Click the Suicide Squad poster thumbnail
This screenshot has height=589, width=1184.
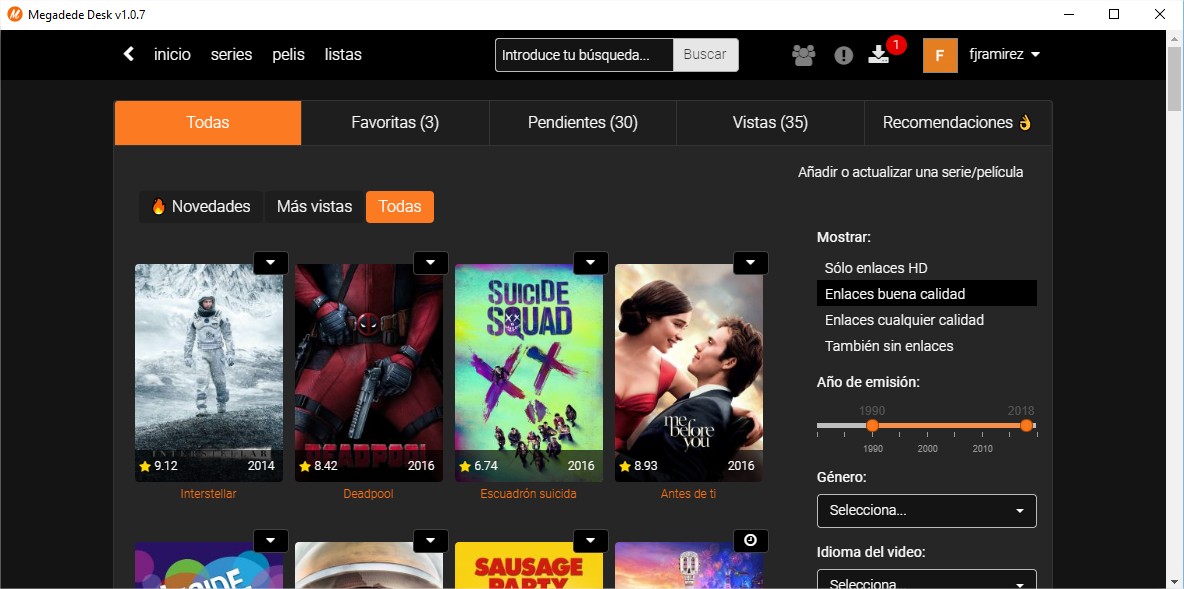tap(529, 372)
